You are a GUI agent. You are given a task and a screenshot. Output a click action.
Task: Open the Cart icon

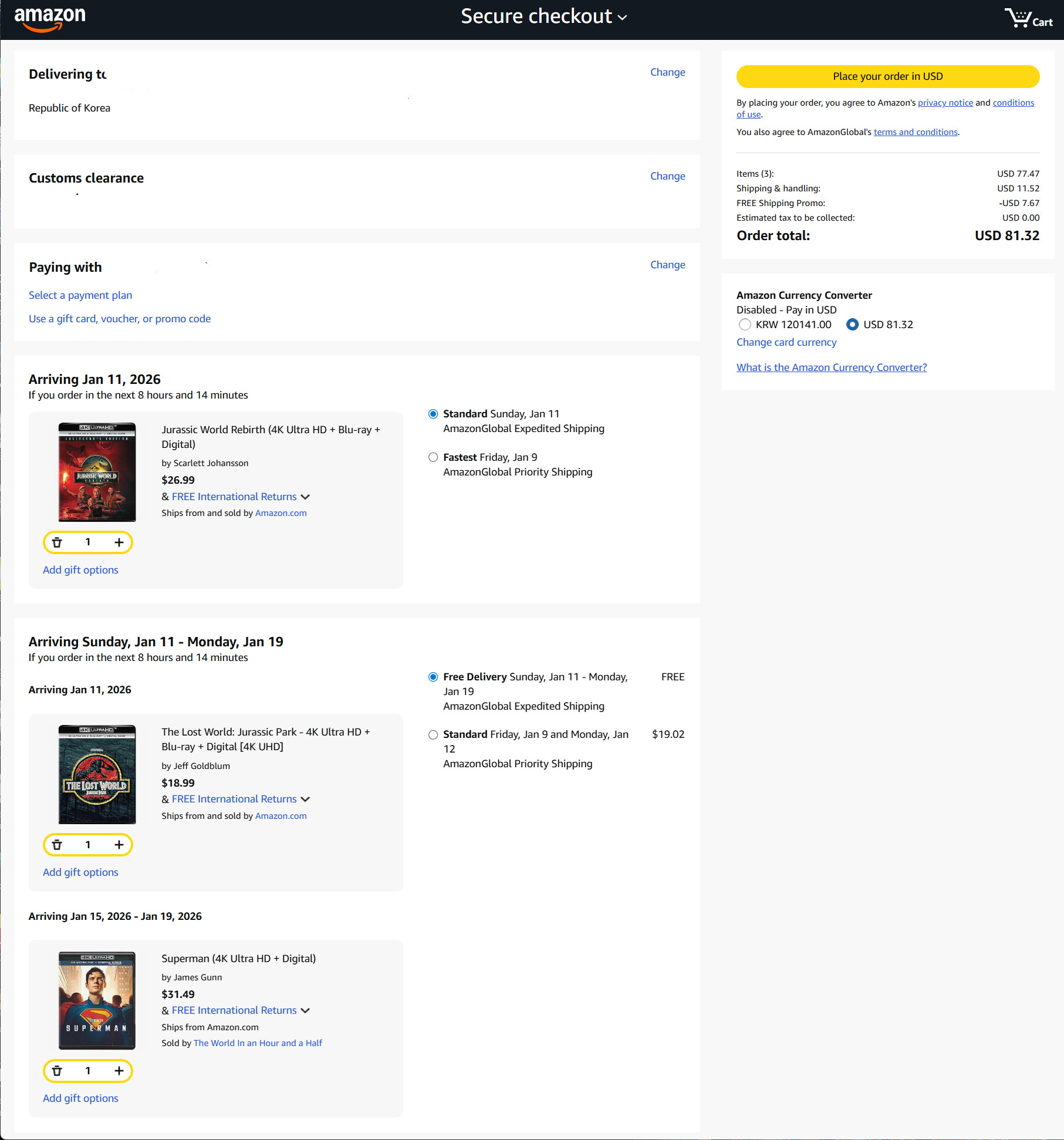point(1028,19)
